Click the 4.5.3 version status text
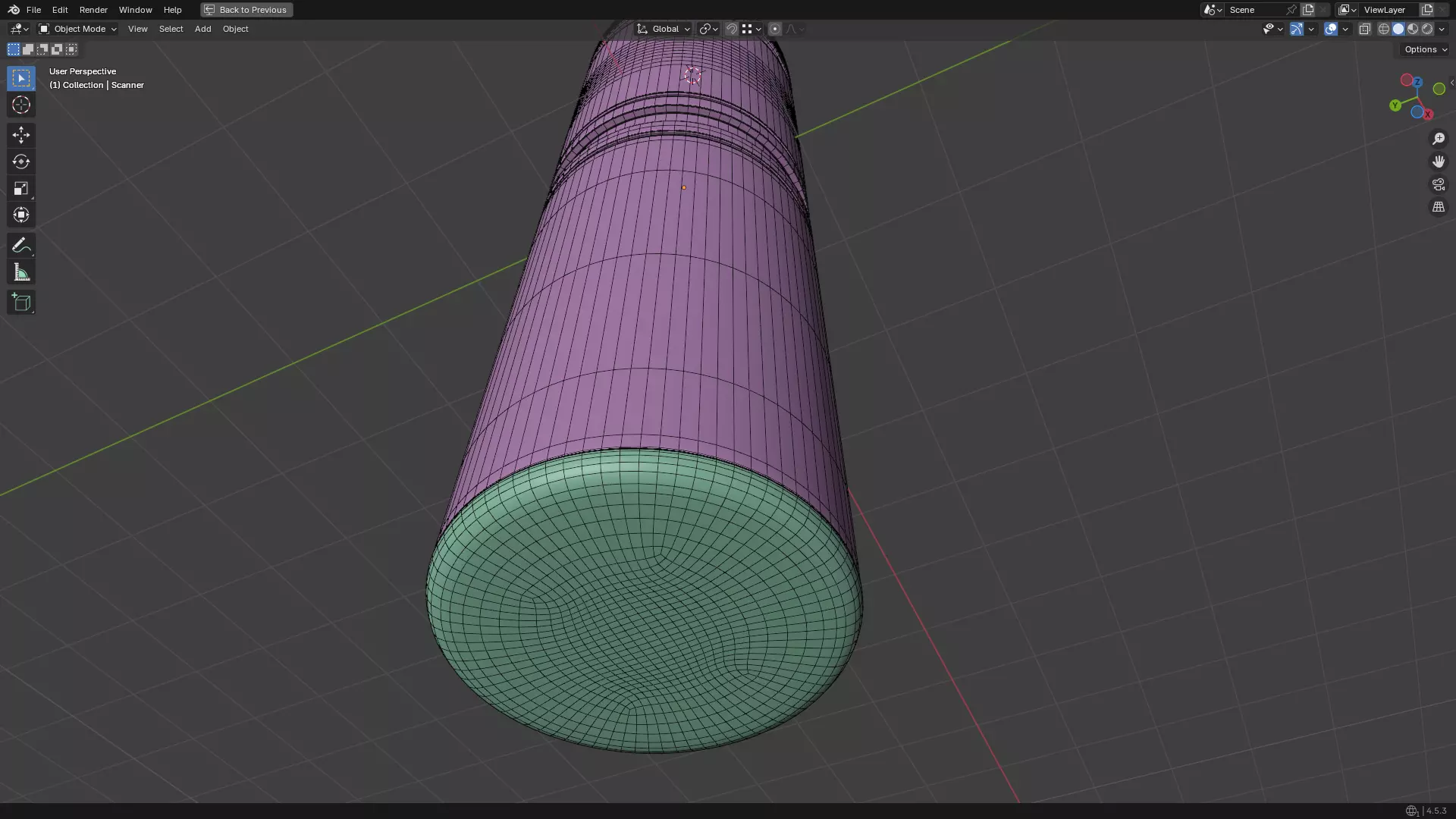This screenshot has height=819, width=1456. (1436, 811)
